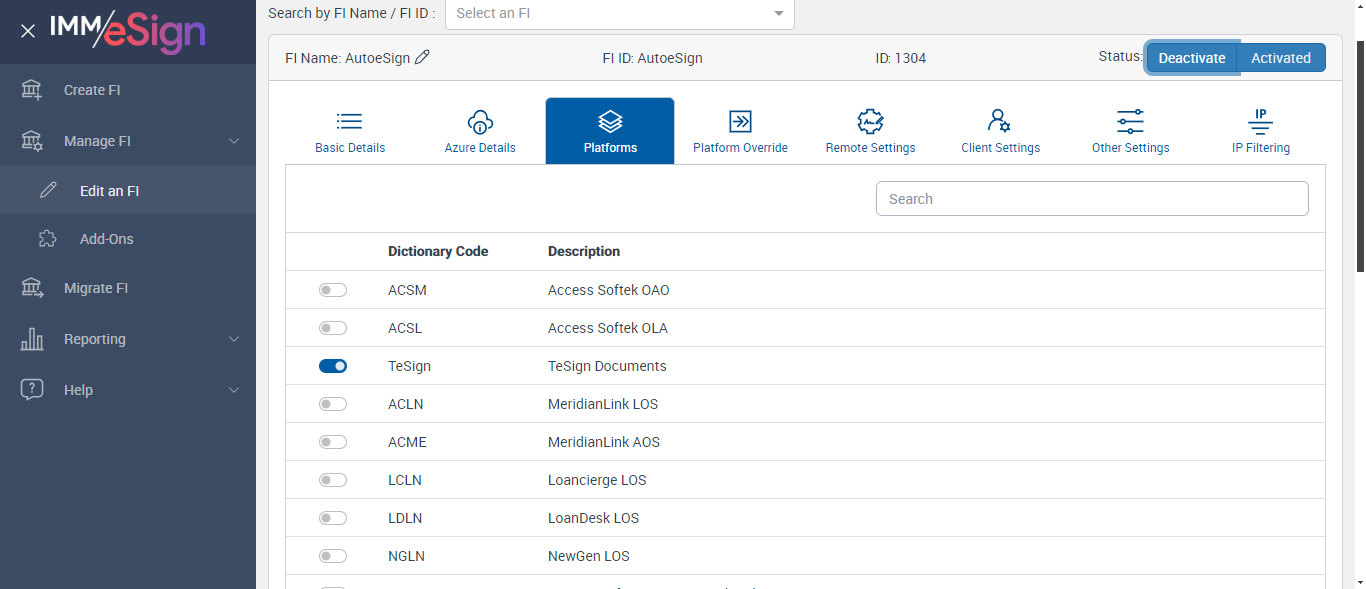
Task: Click the Platforms layers icon
Action: point(610,122)
